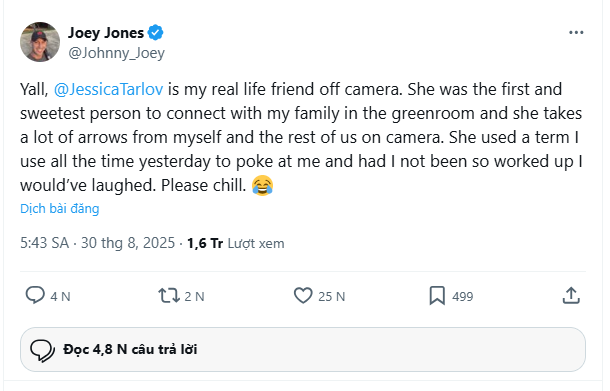Click the 2 N repost count
The image size is (610, 391).
click(194, 297)
